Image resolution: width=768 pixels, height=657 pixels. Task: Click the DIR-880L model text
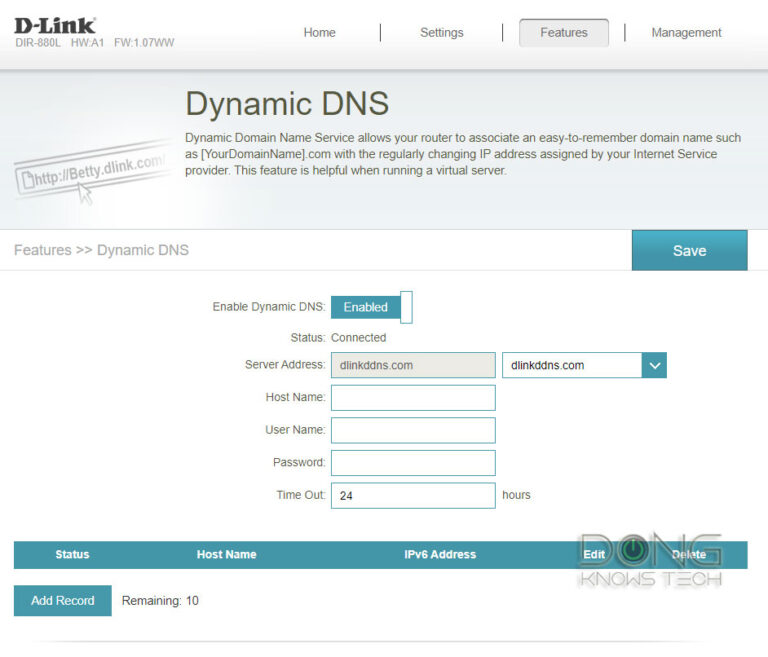(x=38, y=43)
